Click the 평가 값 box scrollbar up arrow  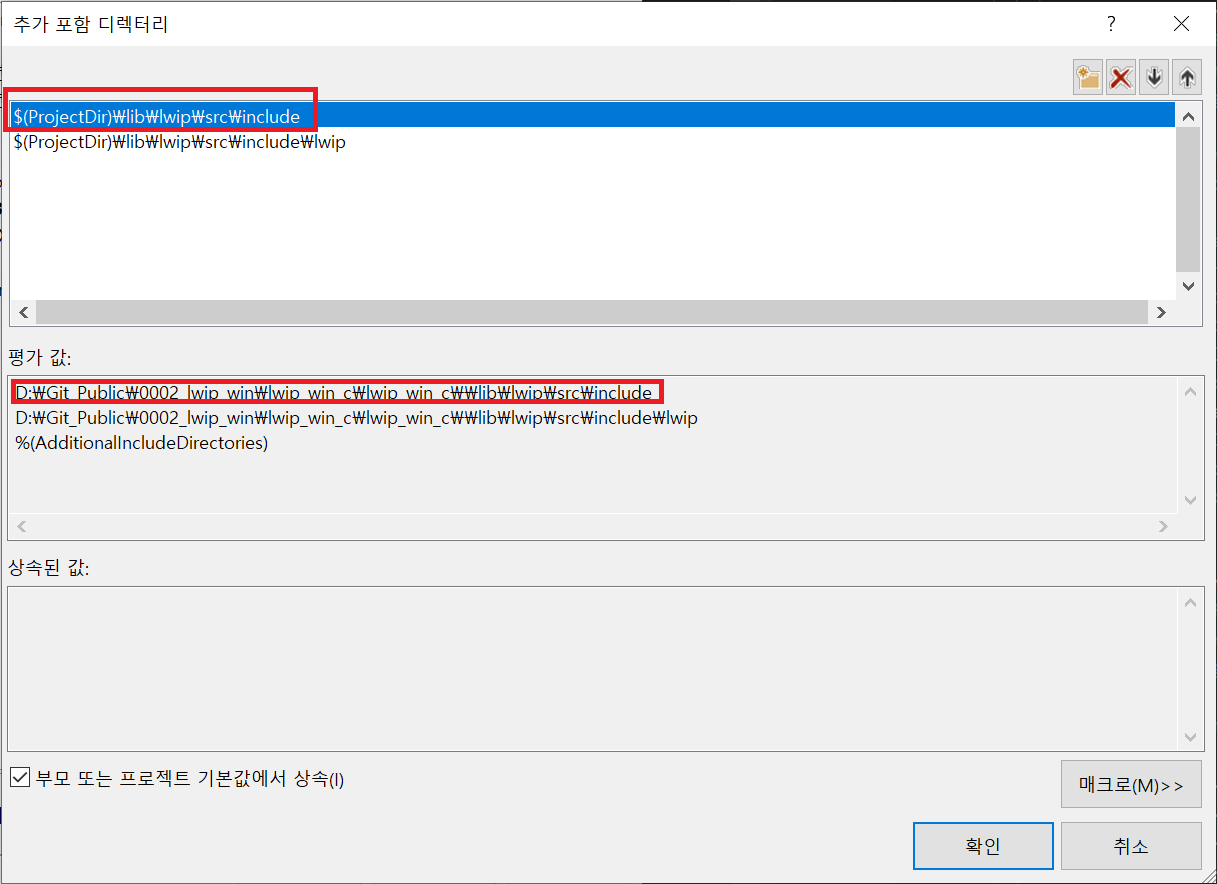tap(1190, 393)
